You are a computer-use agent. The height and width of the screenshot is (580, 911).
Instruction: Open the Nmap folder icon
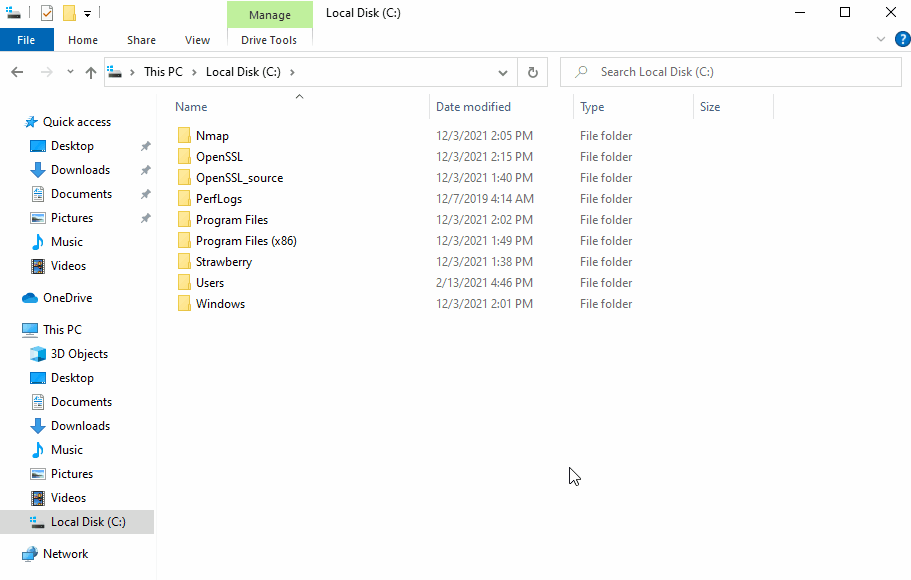pos(184,136)
